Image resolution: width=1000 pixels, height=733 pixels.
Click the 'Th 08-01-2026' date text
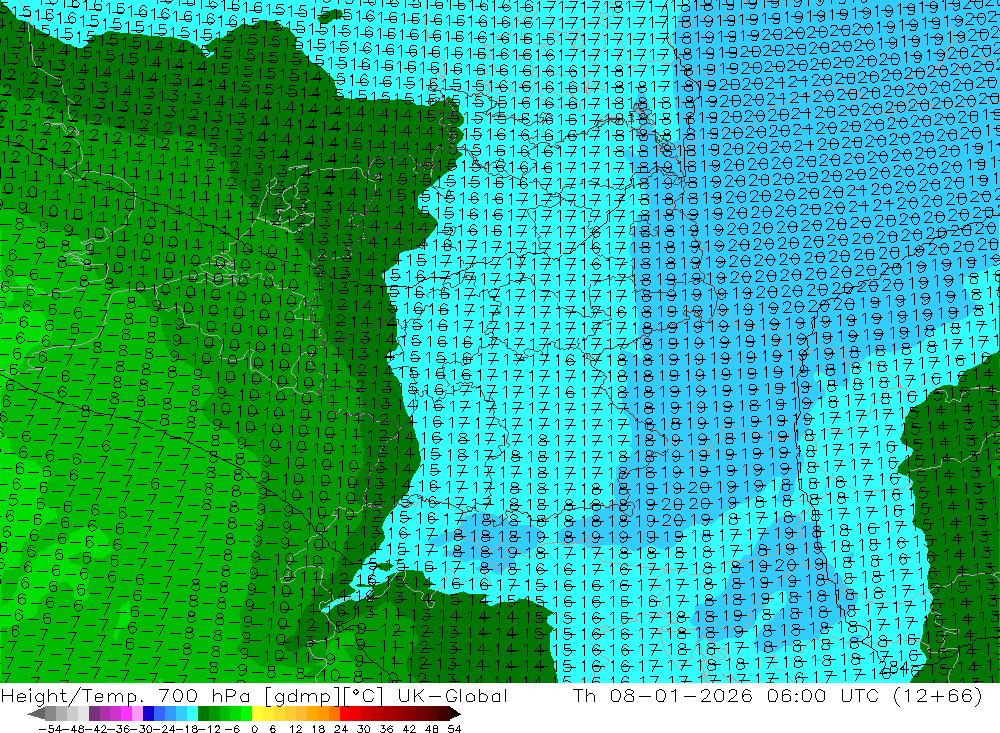click(663, 695)
